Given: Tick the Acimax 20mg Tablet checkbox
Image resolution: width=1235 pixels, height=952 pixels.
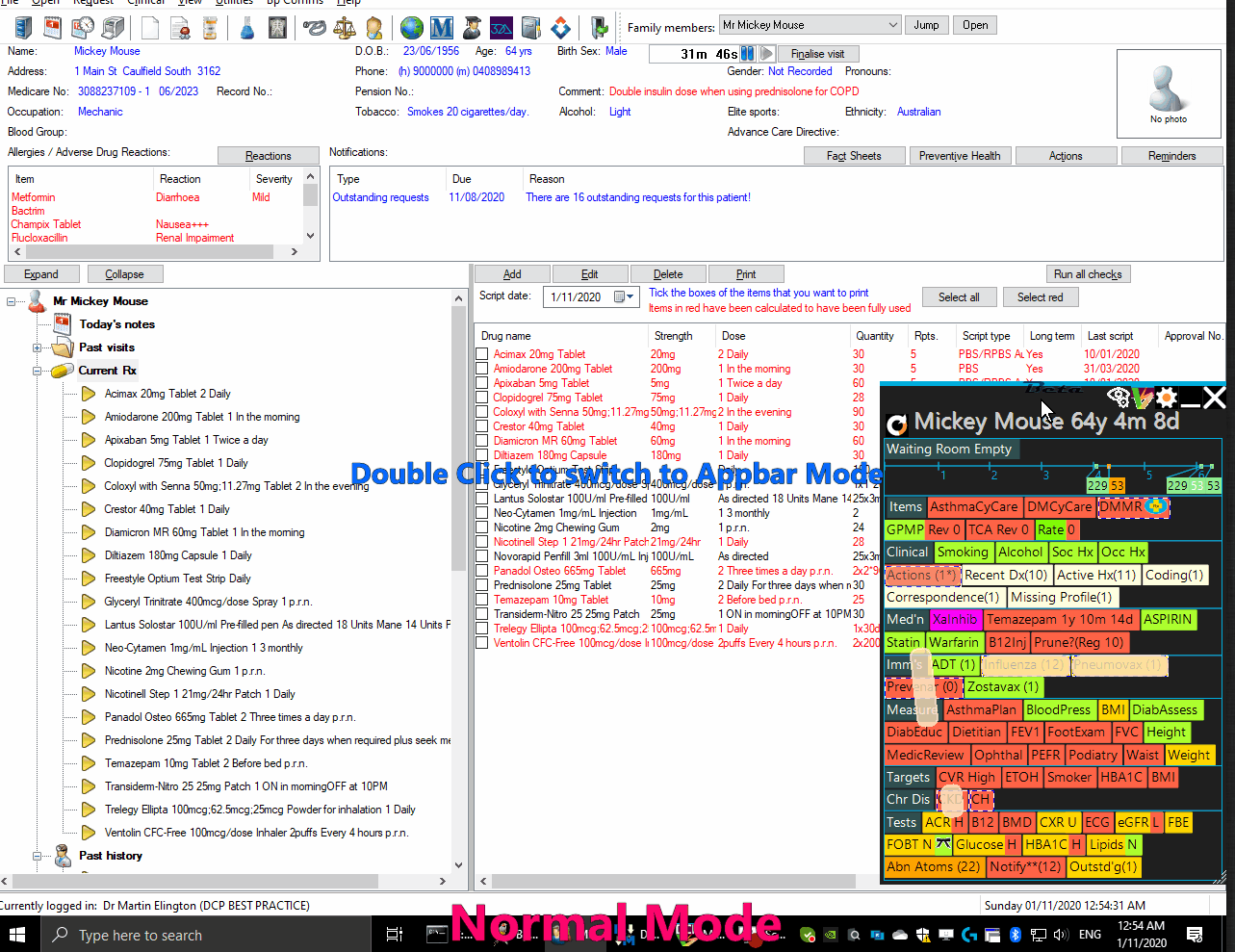Looking at the screenshot, I should 481,354.
